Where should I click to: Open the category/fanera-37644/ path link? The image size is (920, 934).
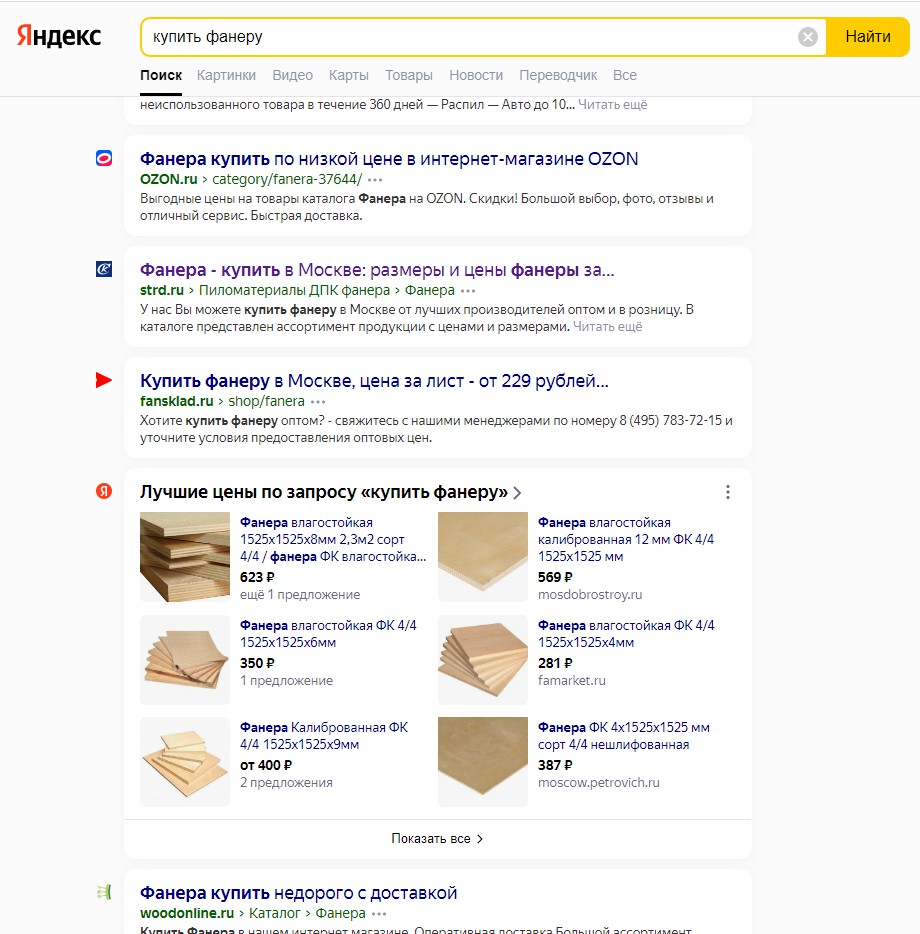coord(287,179)
